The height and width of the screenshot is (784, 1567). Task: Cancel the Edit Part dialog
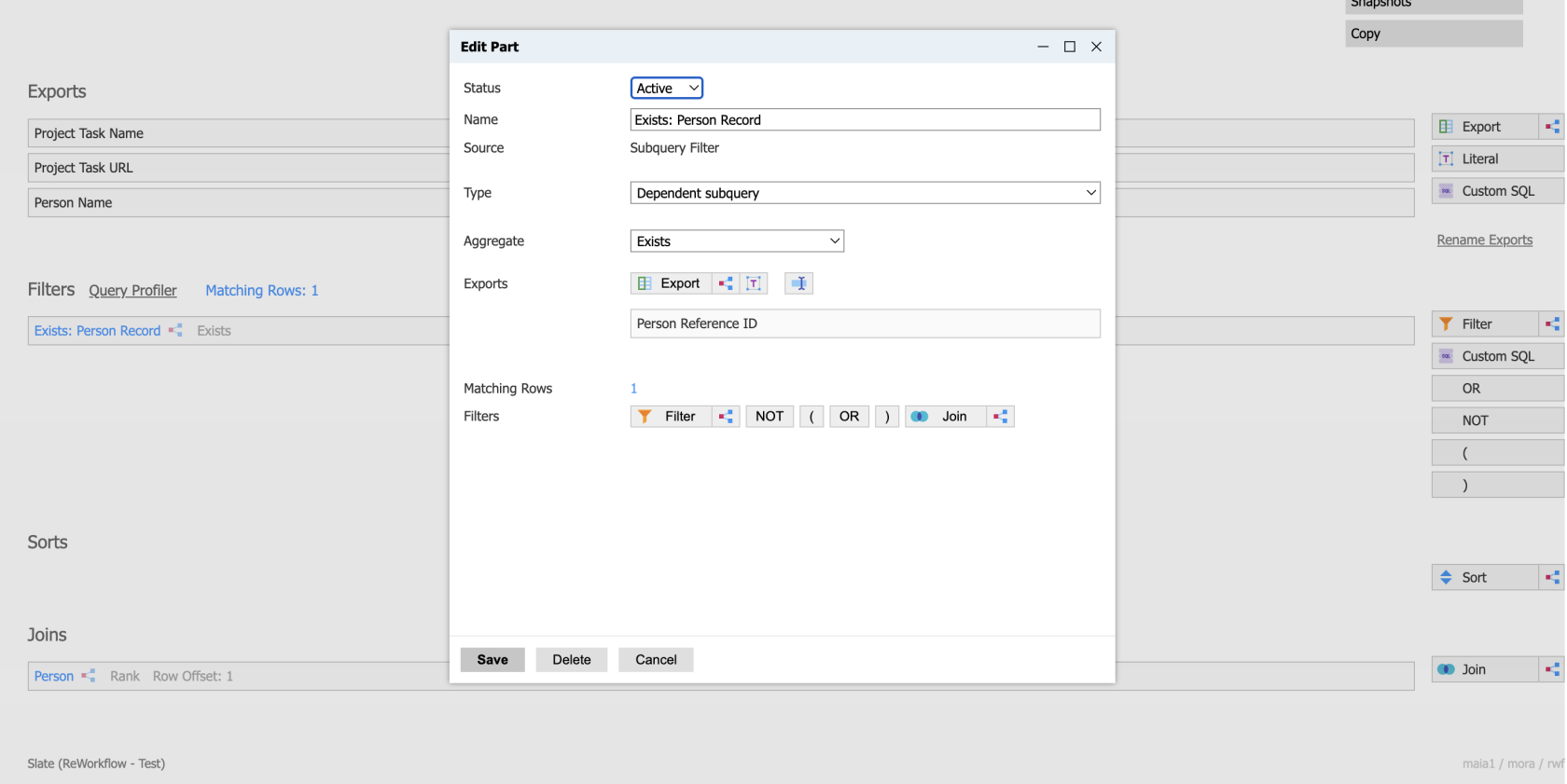tap(656, 660)
